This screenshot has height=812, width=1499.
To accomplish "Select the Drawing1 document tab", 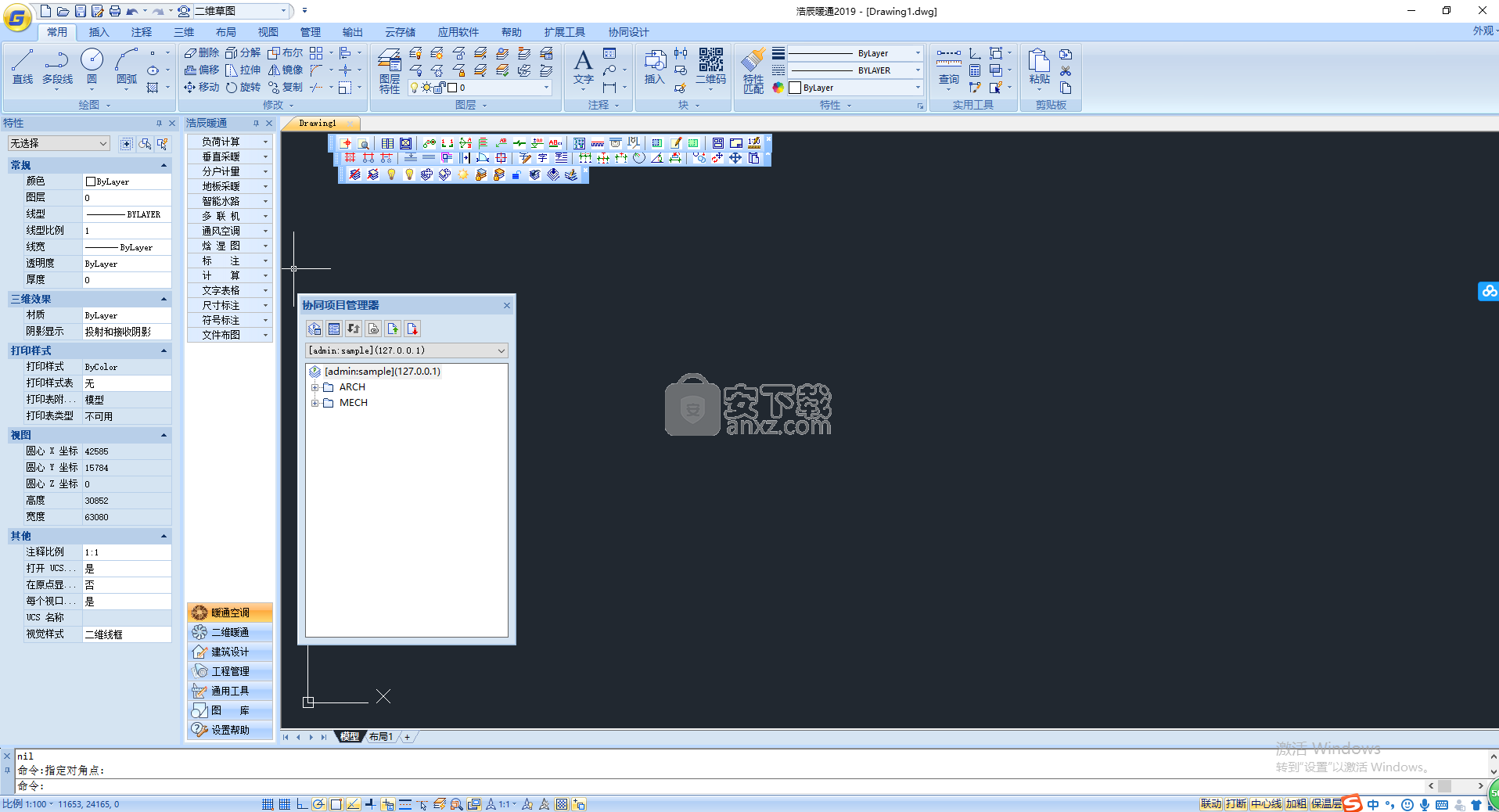I will [318, 124].
